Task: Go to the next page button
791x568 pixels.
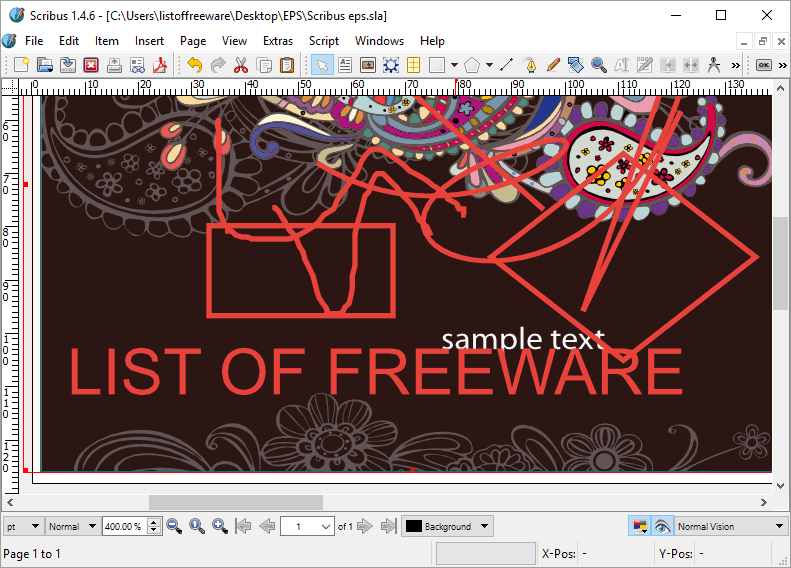Action: click(364, 526)
